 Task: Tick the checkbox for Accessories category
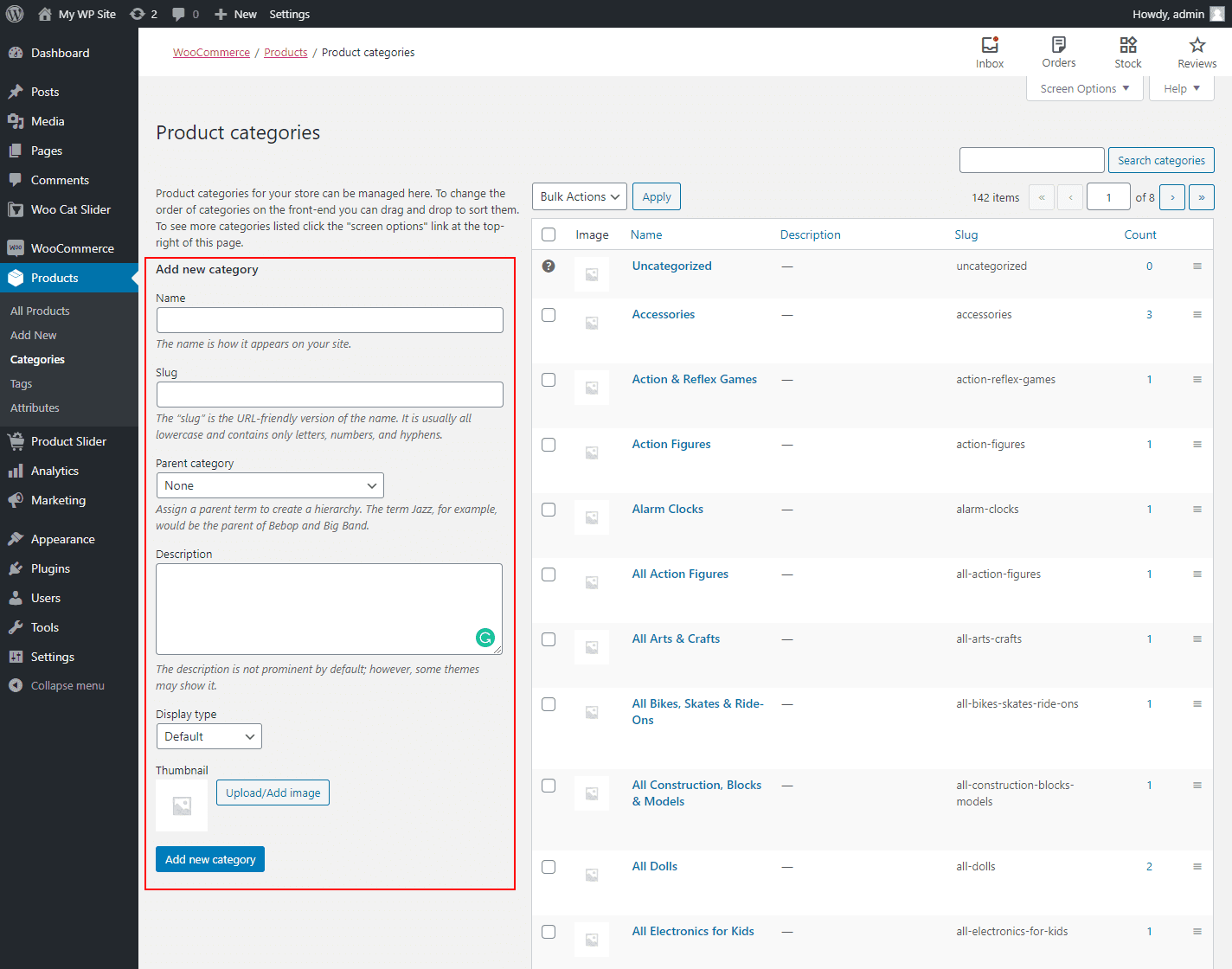[x=549, y=315]
